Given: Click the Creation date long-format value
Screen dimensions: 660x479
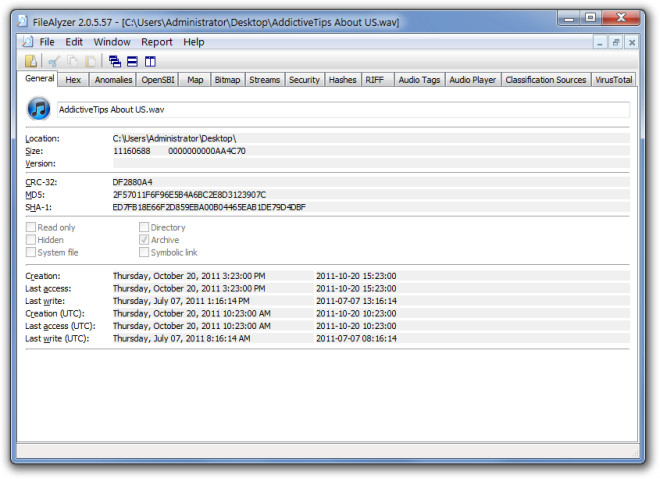Looking at the screenshot, I should (x=189, y=276).
